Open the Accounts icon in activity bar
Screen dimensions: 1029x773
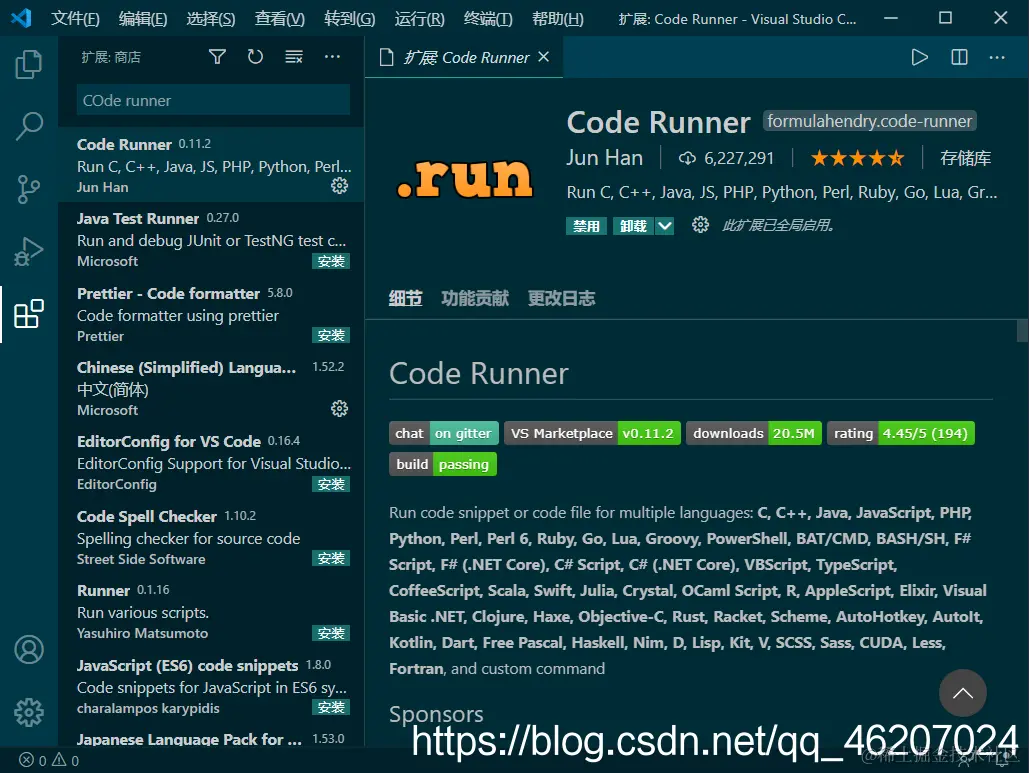pos(29,650)
